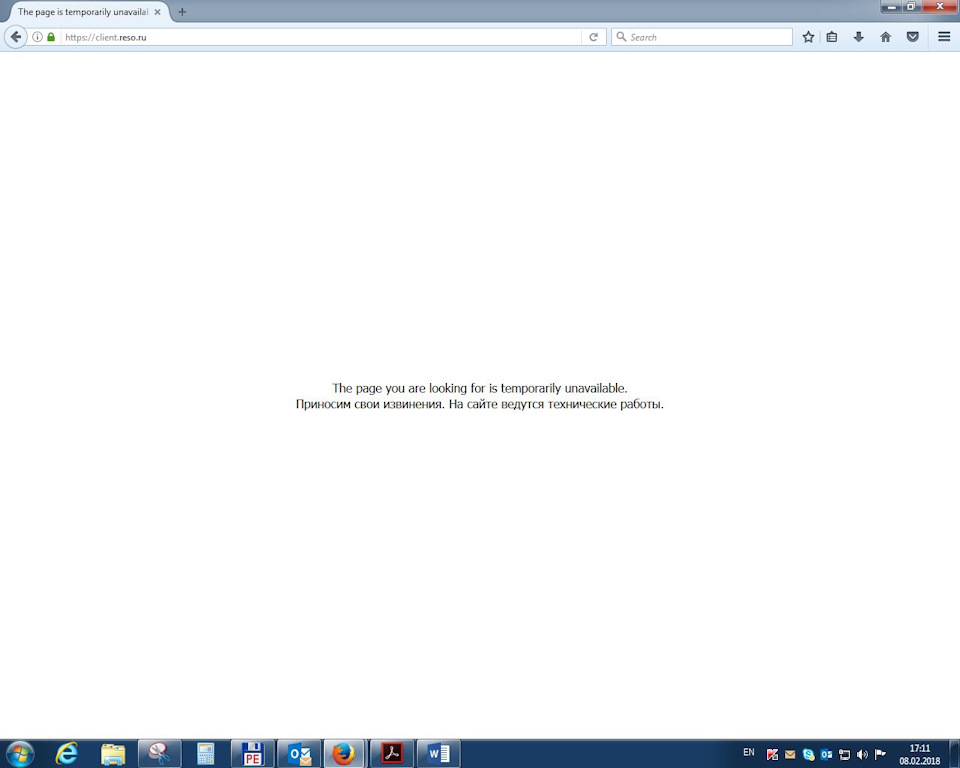
Task: Focus the address bar showing client.reso.ru
Action: 321,37
